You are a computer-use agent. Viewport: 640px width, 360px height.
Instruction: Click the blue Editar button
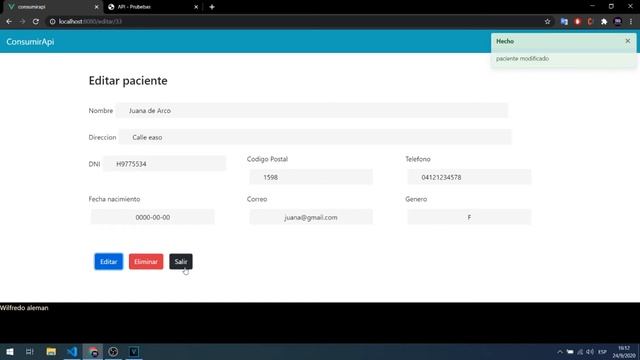tap(109, 262)
